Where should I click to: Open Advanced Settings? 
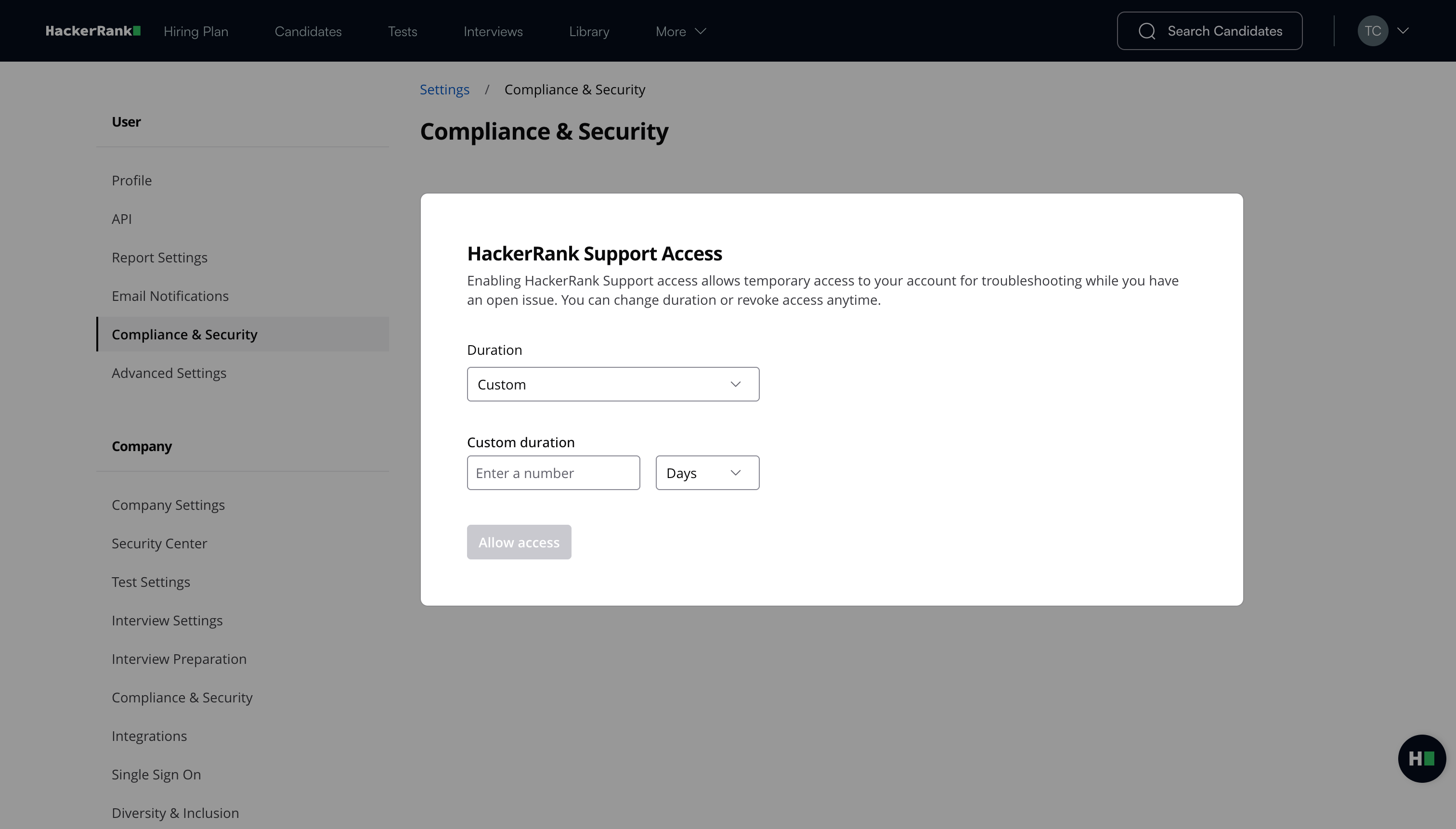point(169,373)
